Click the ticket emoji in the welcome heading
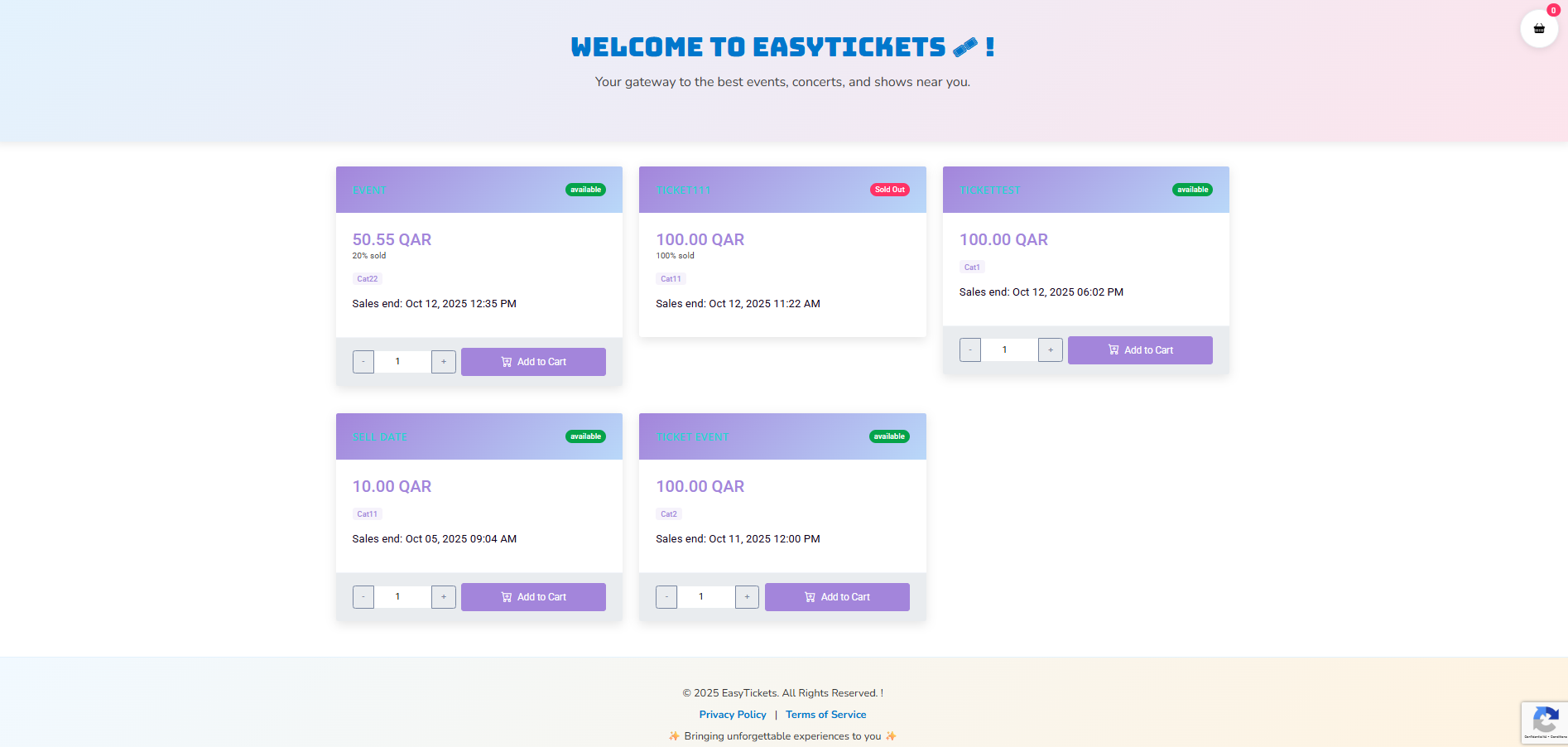The width and height of the screenshot is (1568, 747). click(963, 47)
